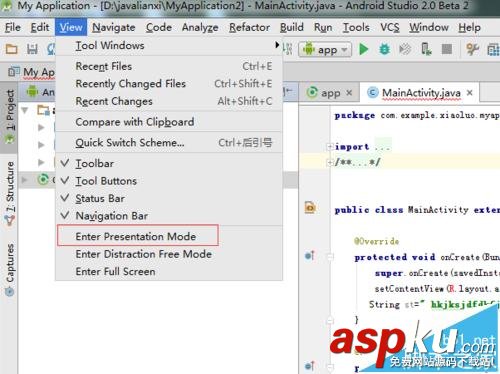Open Quick Switch Scheme option

coord(169,143)
